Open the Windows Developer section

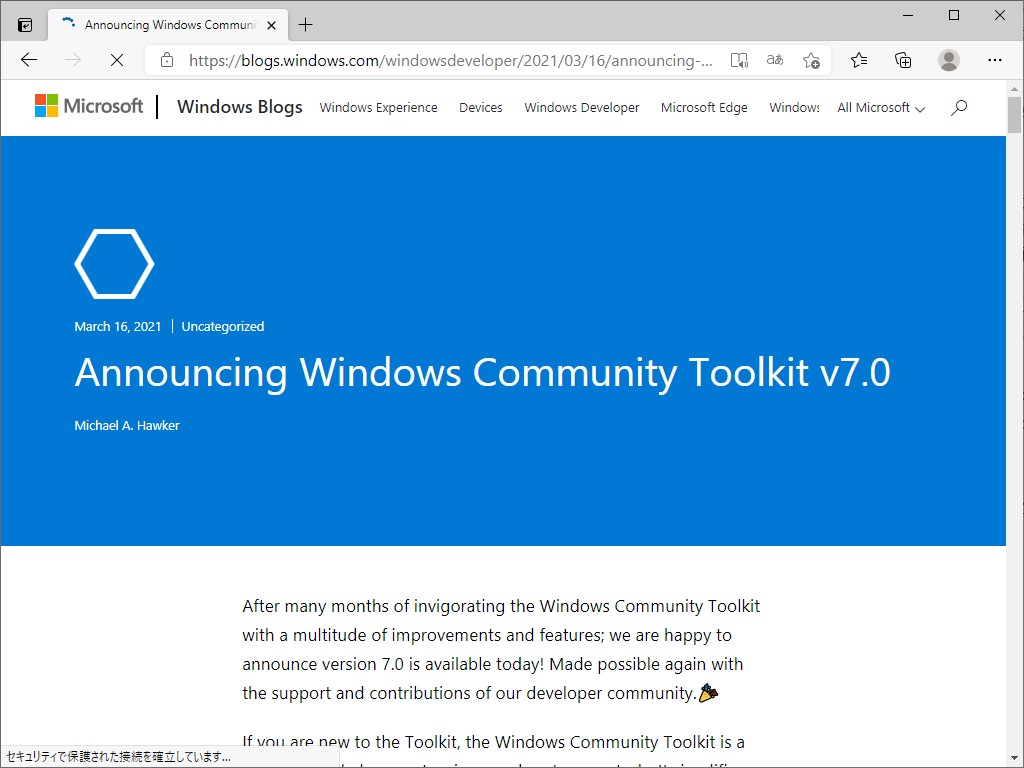[x=581, y=107]
